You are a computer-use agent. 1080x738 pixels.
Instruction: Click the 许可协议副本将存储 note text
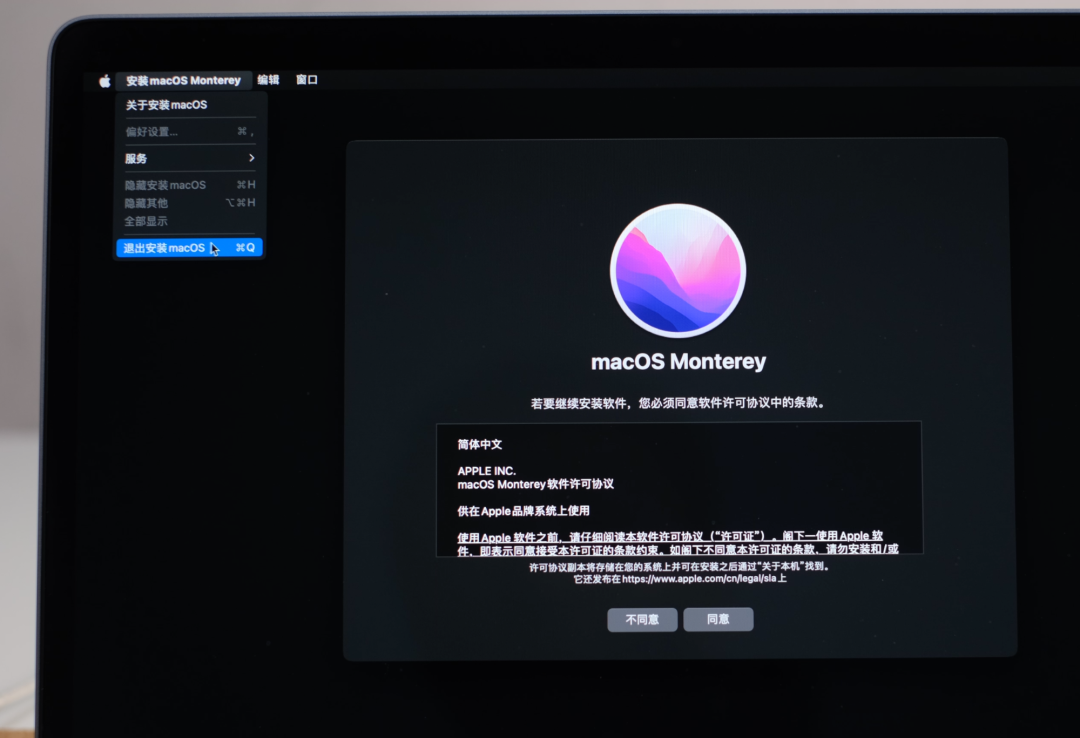click(x=679, y=566)
